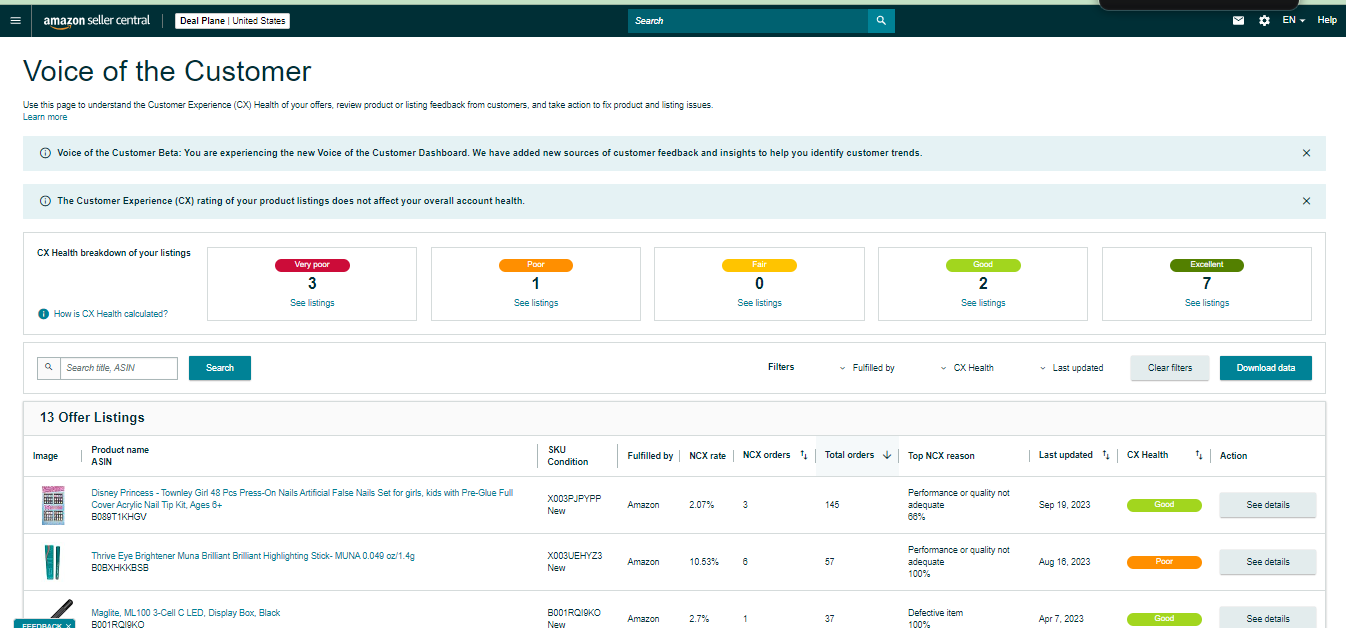Click the Sep 19, 2023 date cell
Image resolution: width=1346 pixels, height=628 pixels.
pyautogui.click(x=1064, y=505)
